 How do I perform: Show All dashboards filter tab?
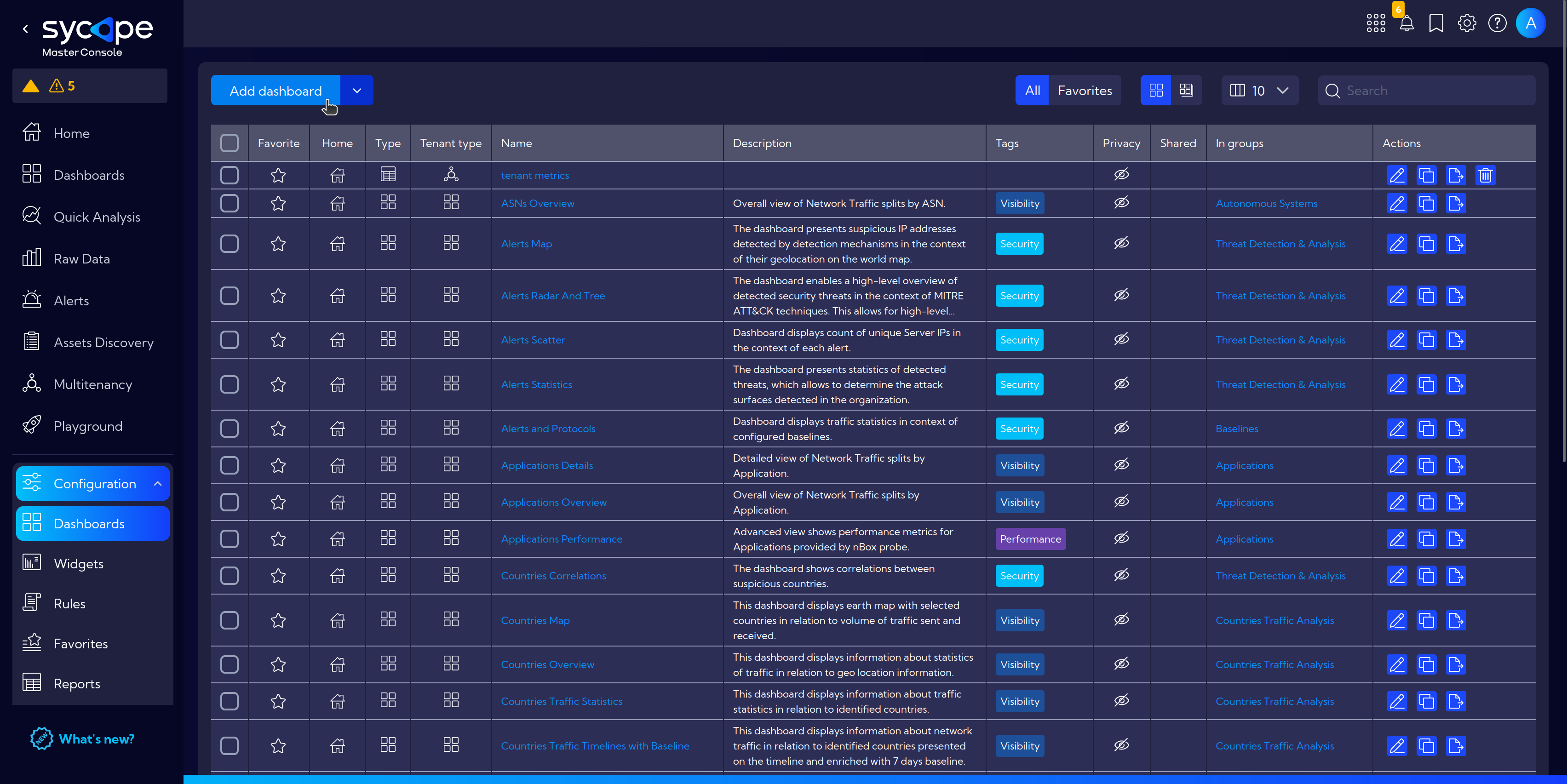(x=1032, y=91)
